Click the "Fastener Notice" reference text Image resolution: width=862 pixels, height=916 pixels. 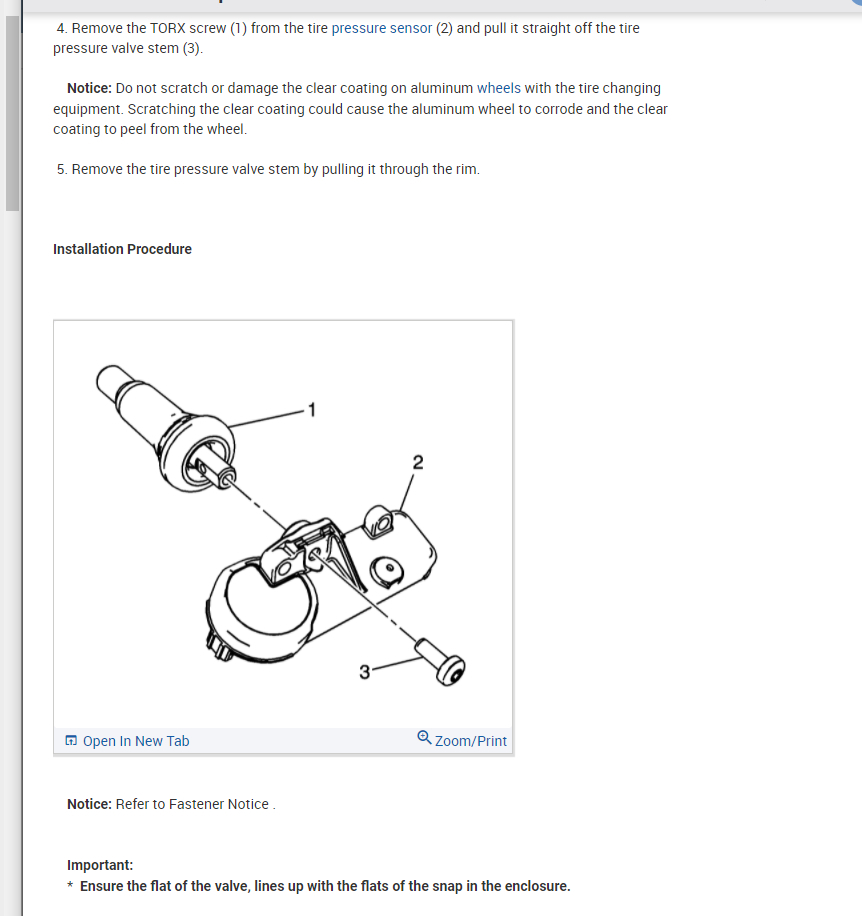click(218, 804)
